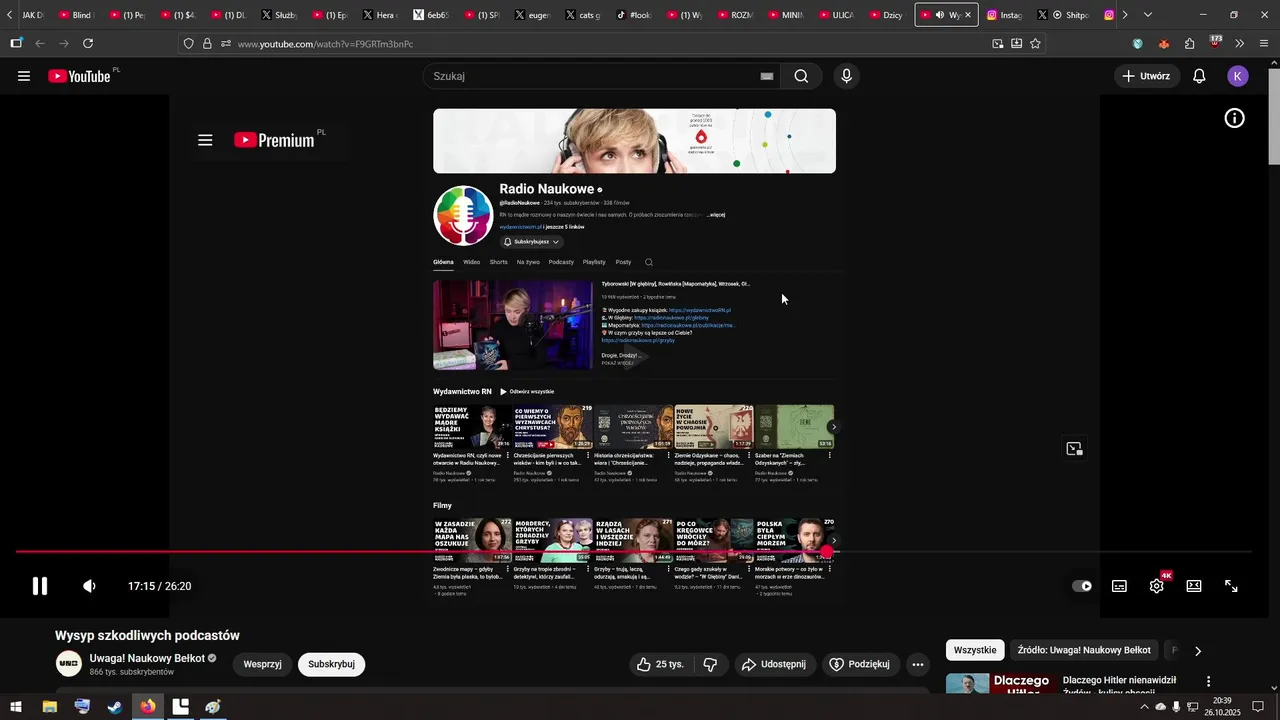This screenshot has height=720, width=1280.
Task: Open Firefox from the taskbar
Action: (x=148, y=706)
